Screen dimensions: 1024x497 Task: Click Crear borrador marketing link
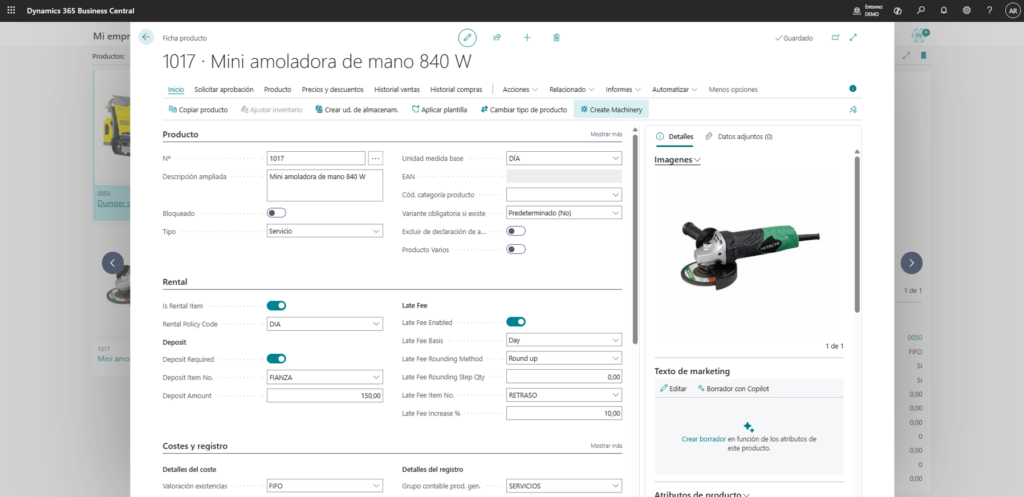704,439
